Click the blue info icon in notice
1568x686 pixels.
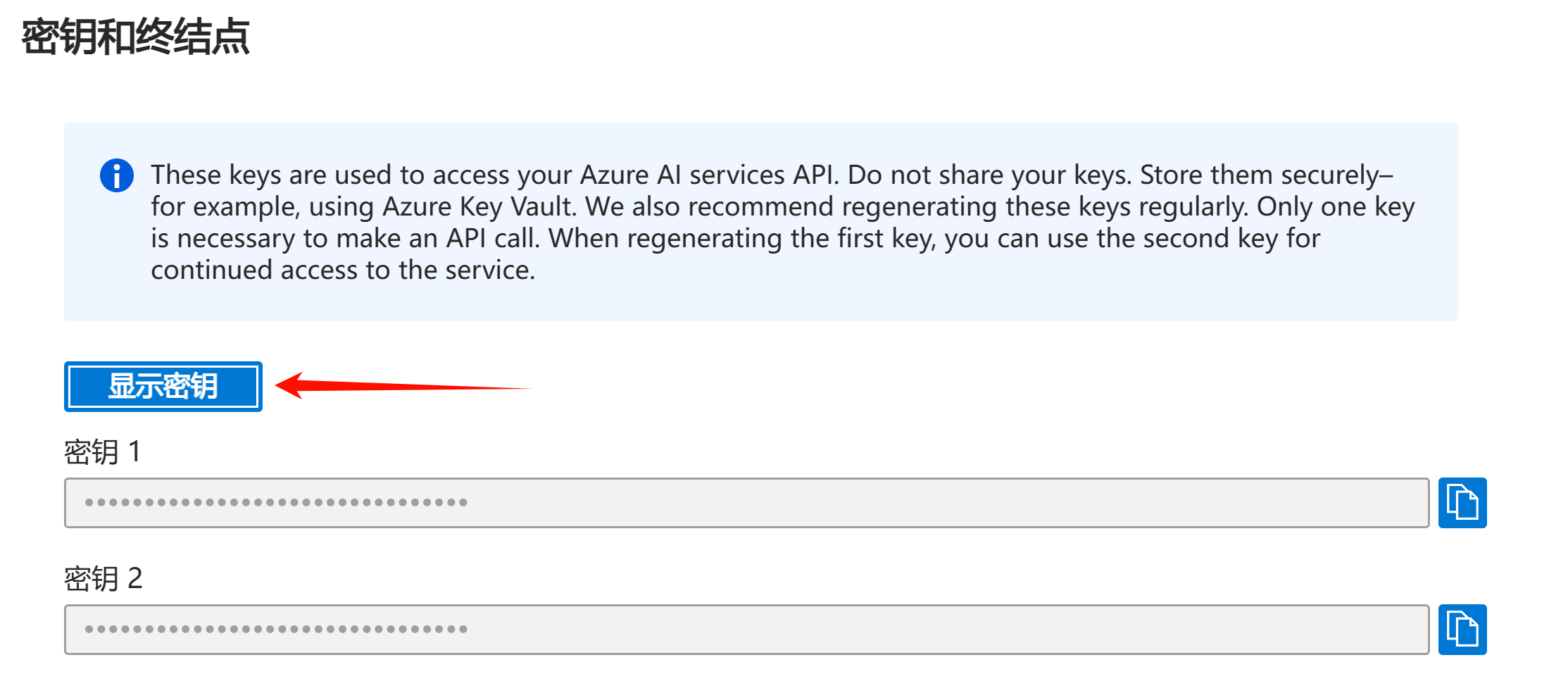coord(117,175)
